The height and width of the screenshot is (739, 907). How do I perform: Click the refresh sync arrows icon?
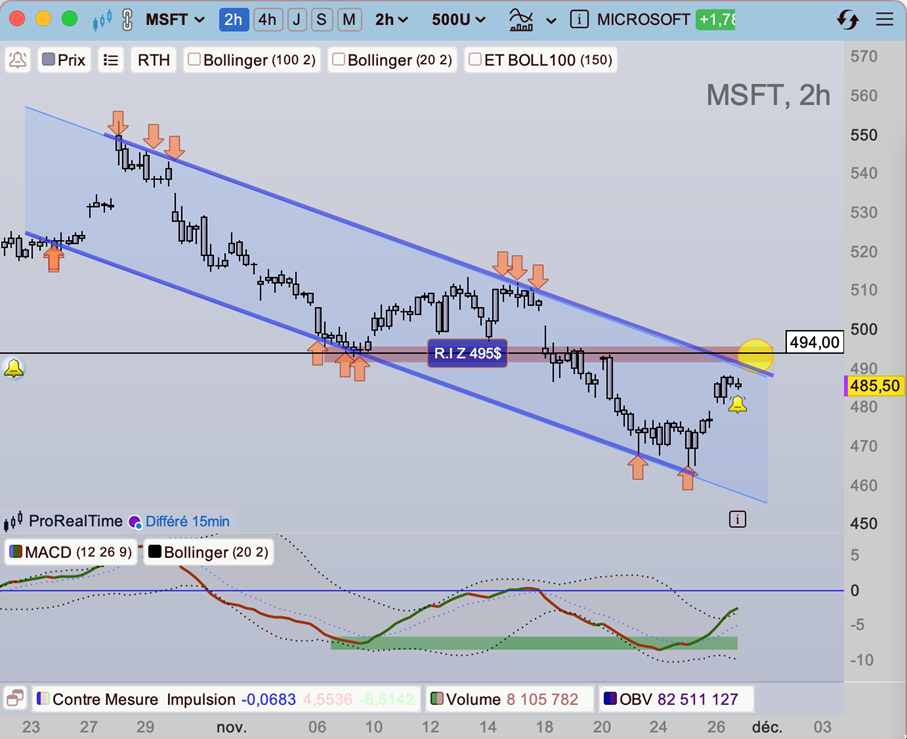tap(847, 20)
